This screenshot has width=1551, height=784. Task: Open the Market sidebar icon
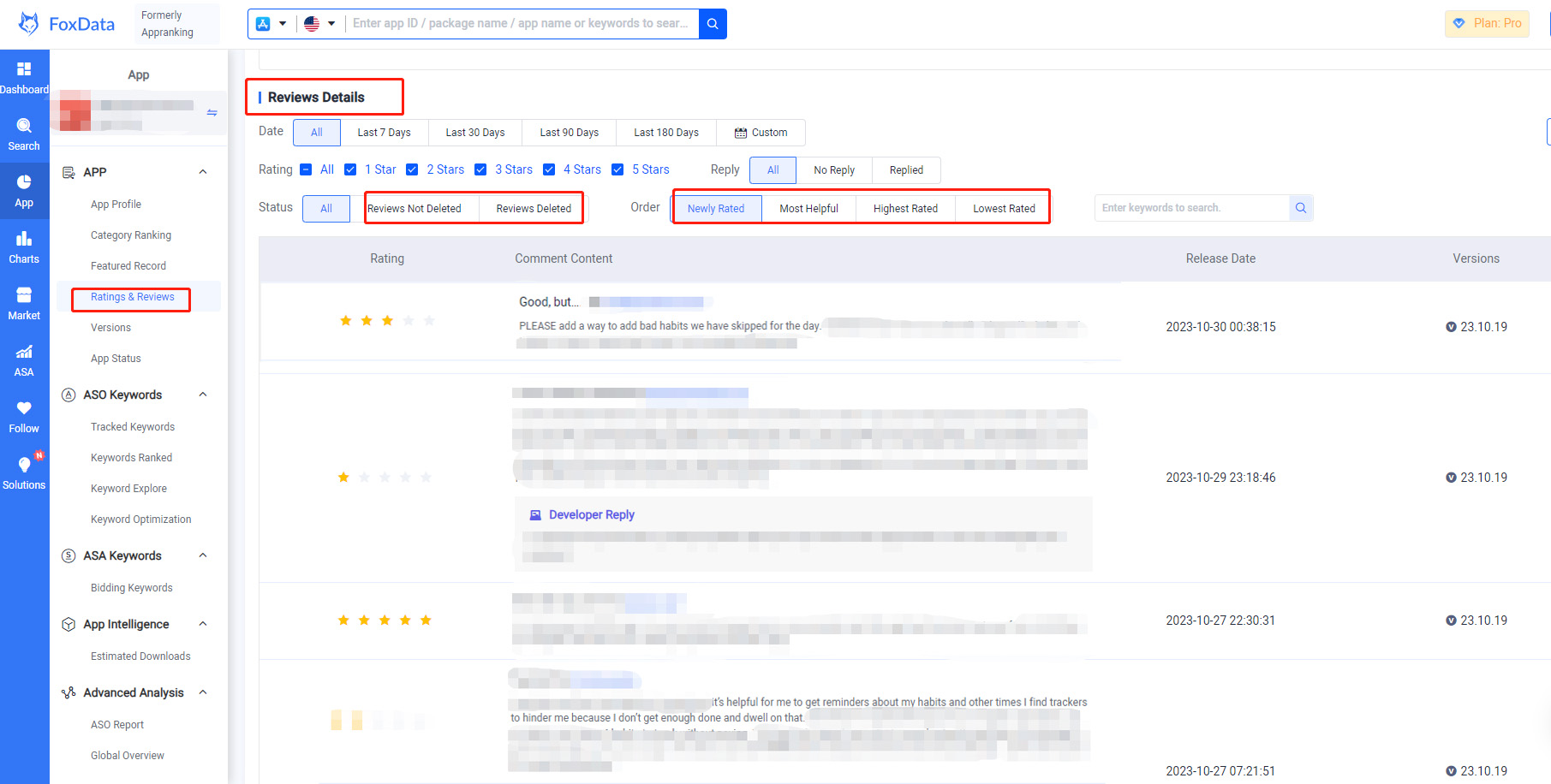click(24, 294)
